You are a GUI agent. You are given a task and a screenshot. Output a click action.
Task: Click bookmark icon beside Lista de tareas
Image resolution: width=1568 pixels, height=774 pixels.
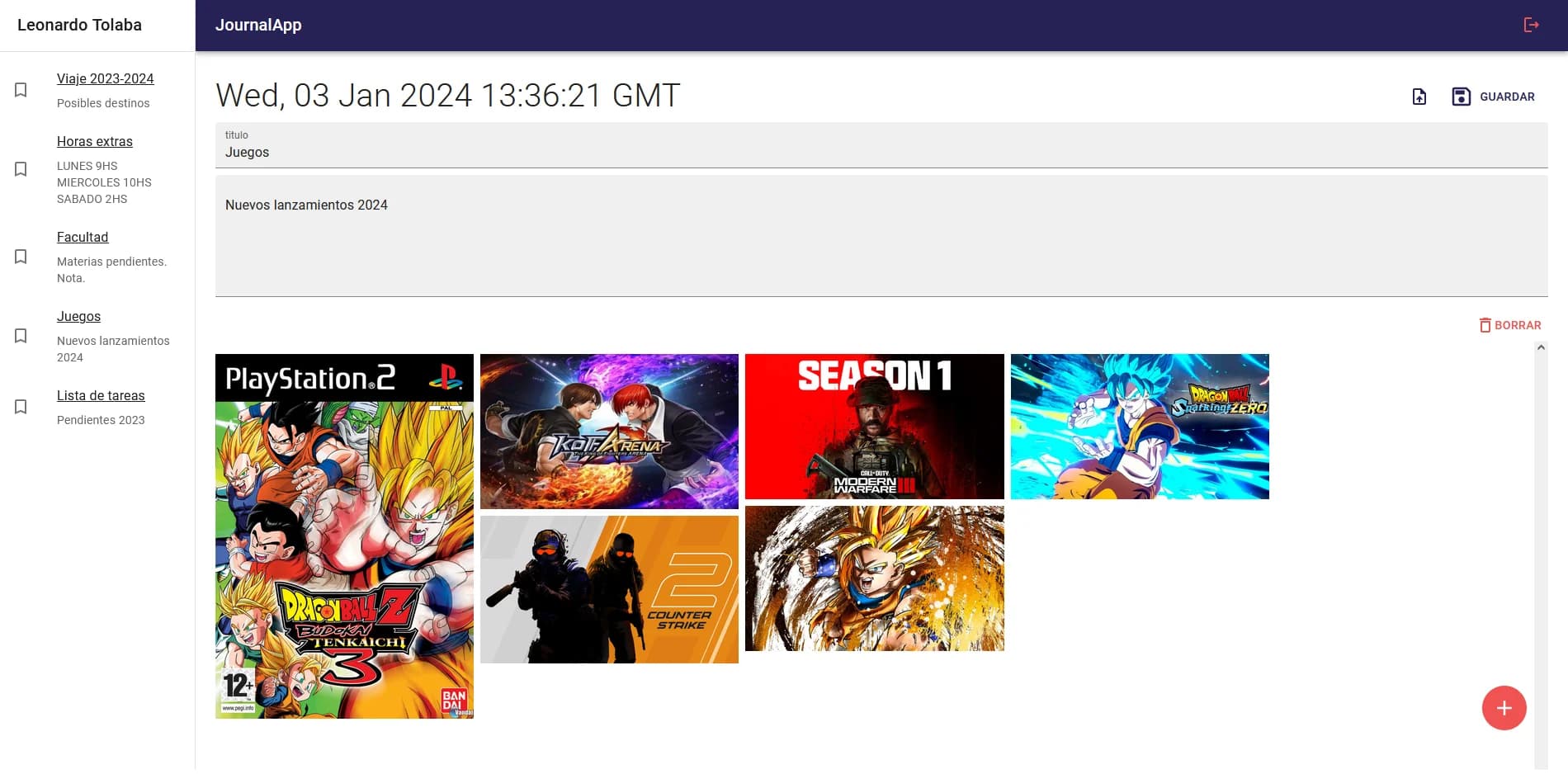(x=21, y=407)
